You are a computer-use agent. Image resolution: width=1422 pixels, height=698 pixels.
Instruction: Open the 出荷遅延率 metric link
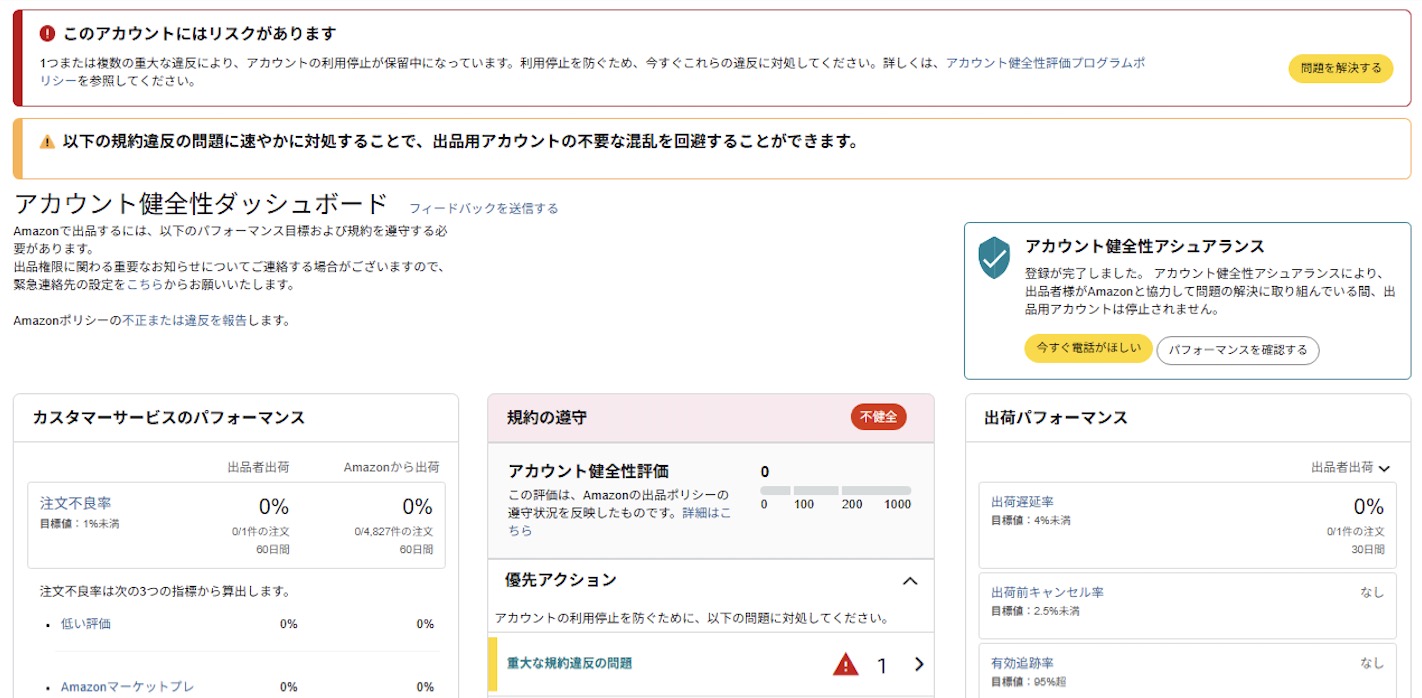(x=1022, y=502)
